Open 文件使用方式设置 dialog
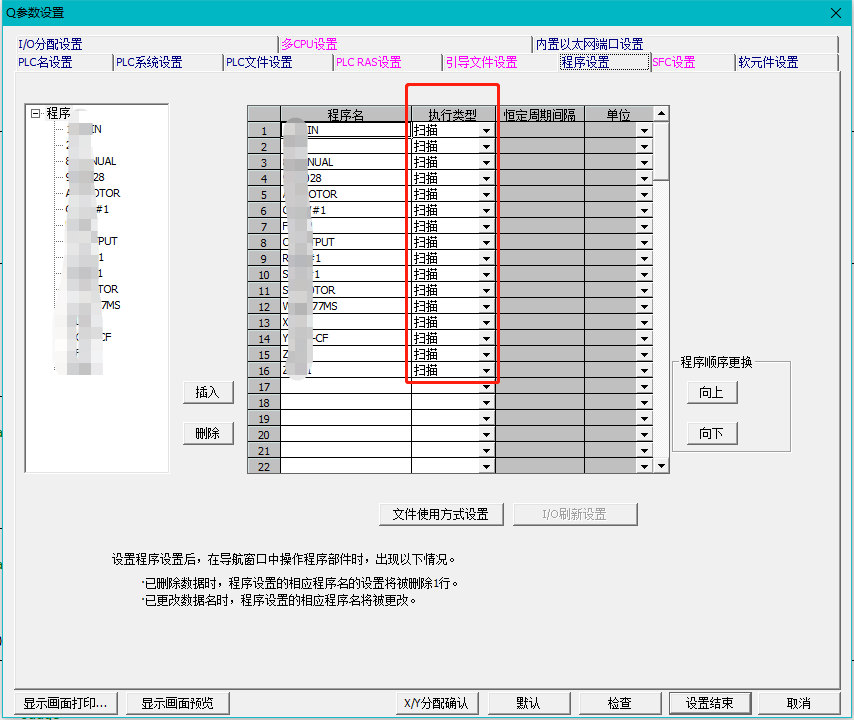This screenshot has height=720, width=854. (x=440, y=514)
